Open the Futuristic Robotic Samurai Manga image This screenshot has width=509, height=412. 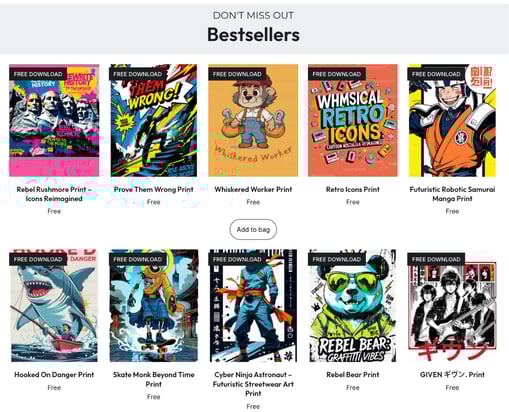452,120
